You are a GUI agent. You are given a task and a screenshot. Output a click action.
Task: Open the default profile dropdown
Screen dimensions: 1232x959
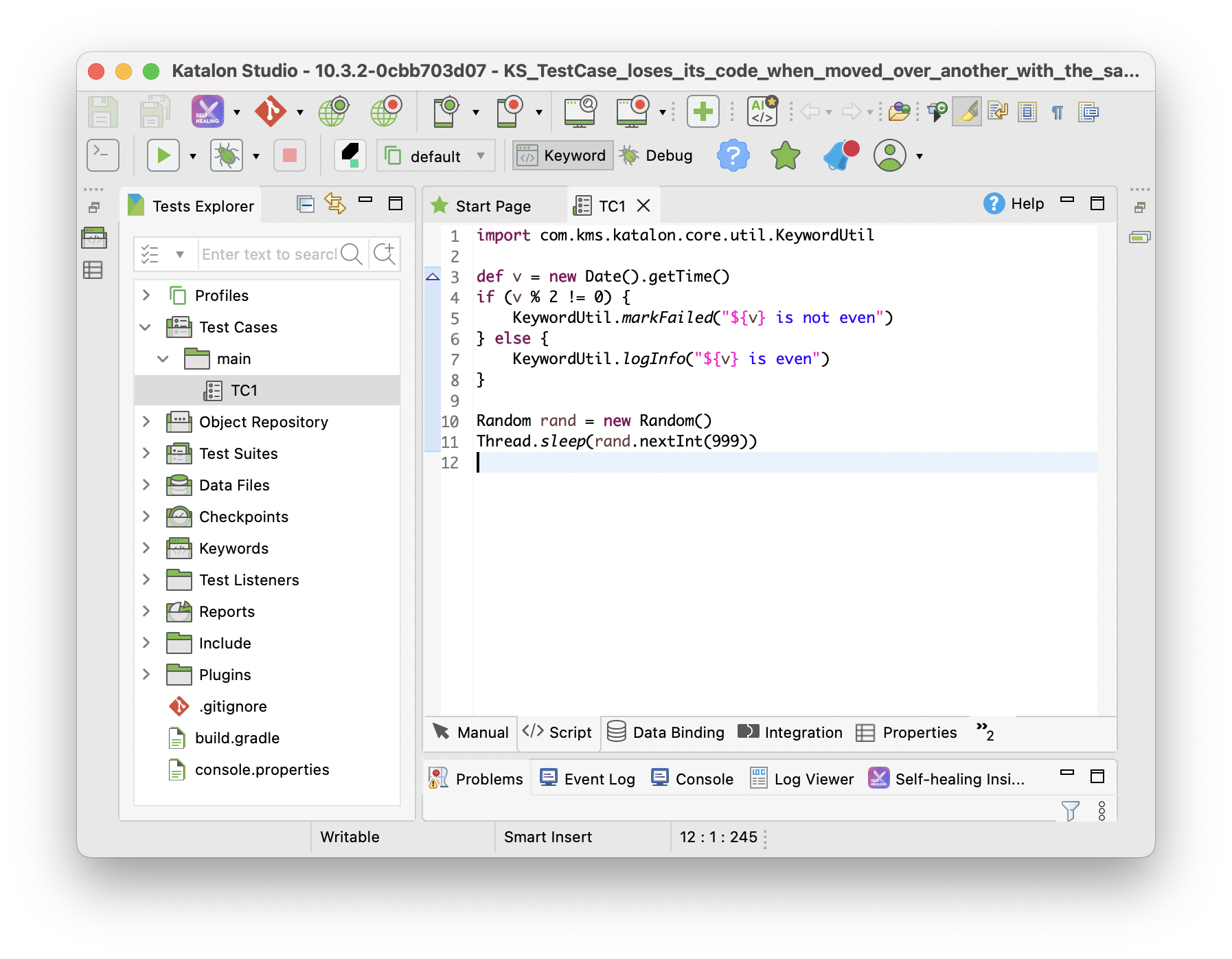435,157
